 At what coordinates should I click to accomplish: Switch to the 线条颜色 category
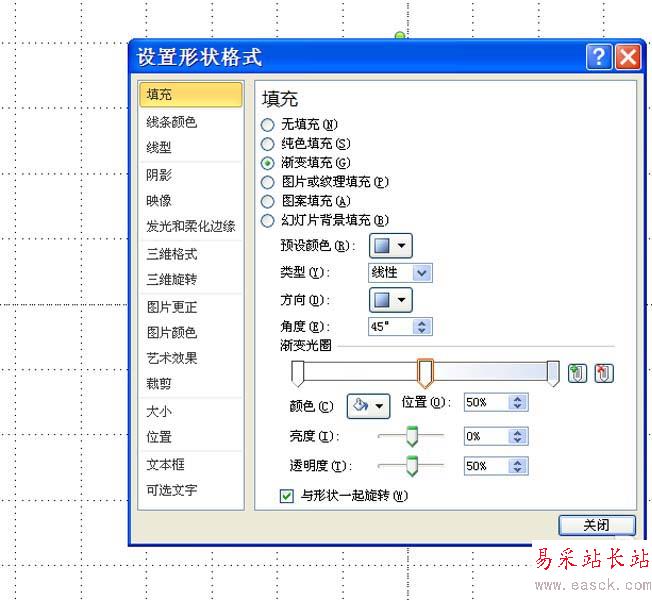point(191,122)
